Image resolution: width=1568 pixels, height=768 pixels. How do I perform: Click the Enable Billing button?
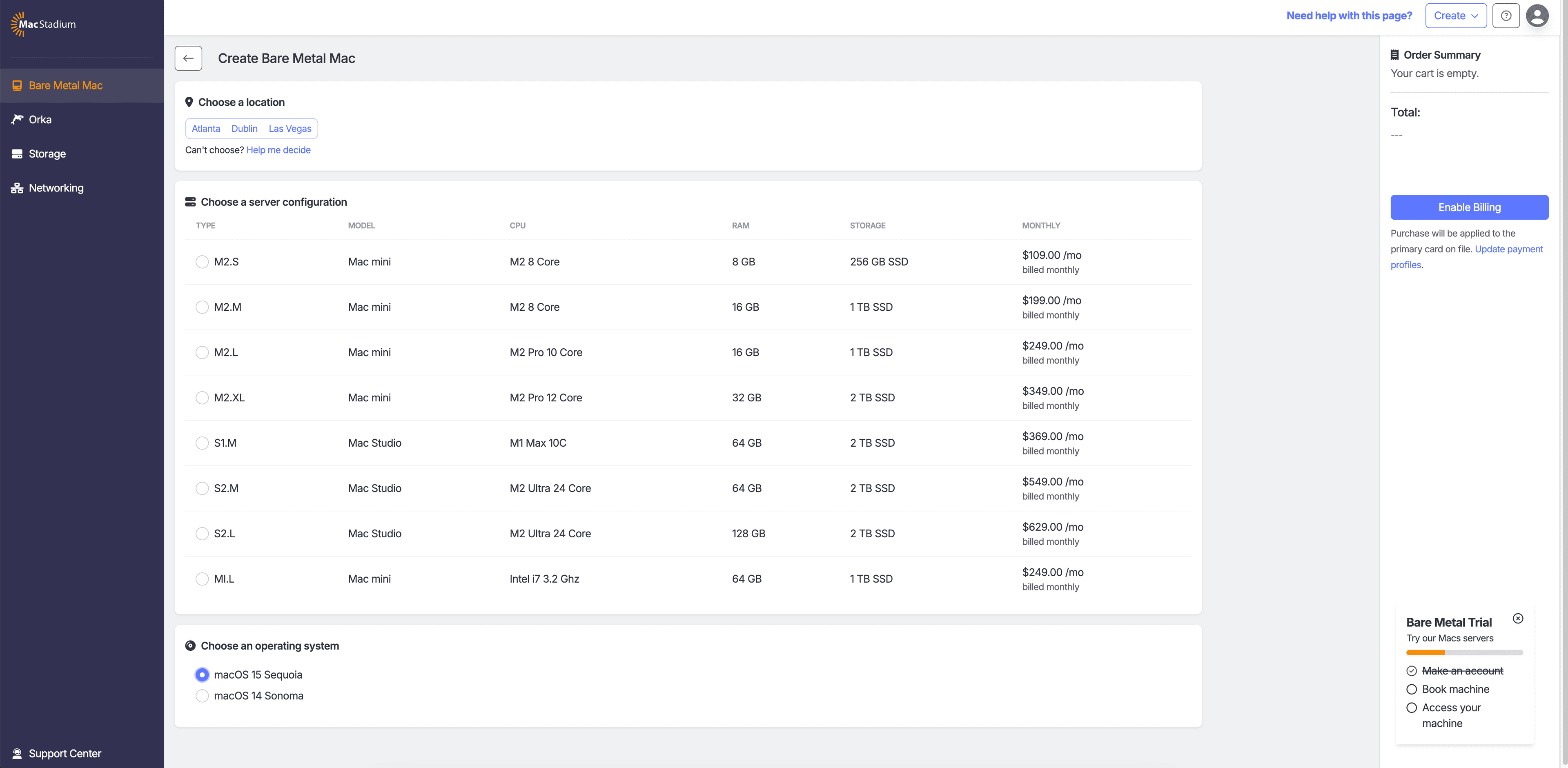click(x=1469, y=207)
